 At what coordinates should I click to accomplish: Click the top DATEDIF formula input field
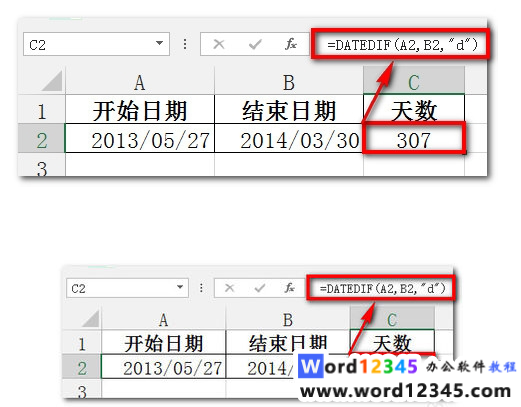[x=401, y=44]
